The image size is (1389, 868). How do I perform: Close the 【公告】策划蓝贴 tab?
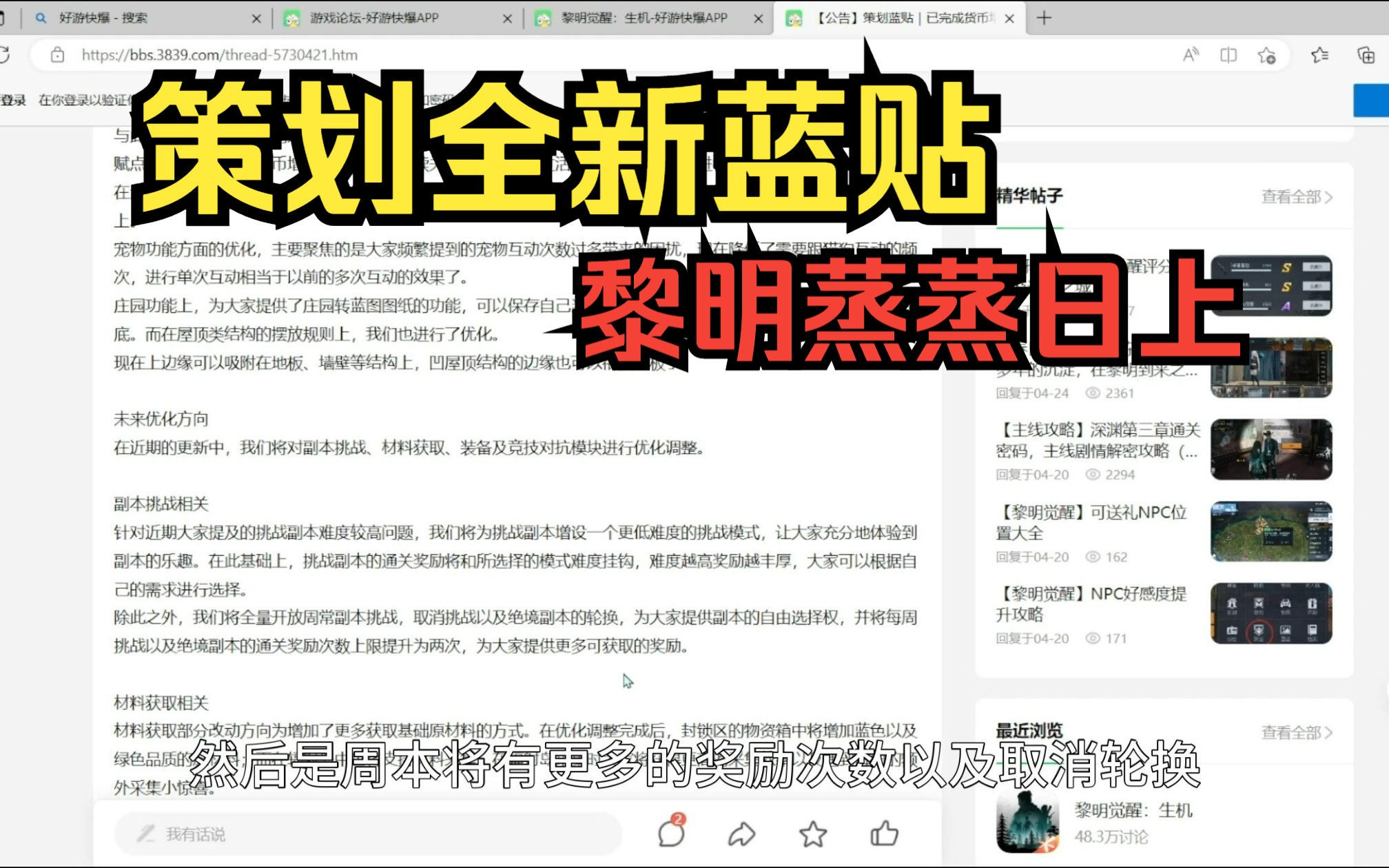pyautogui.click(x=1009, y=19)
